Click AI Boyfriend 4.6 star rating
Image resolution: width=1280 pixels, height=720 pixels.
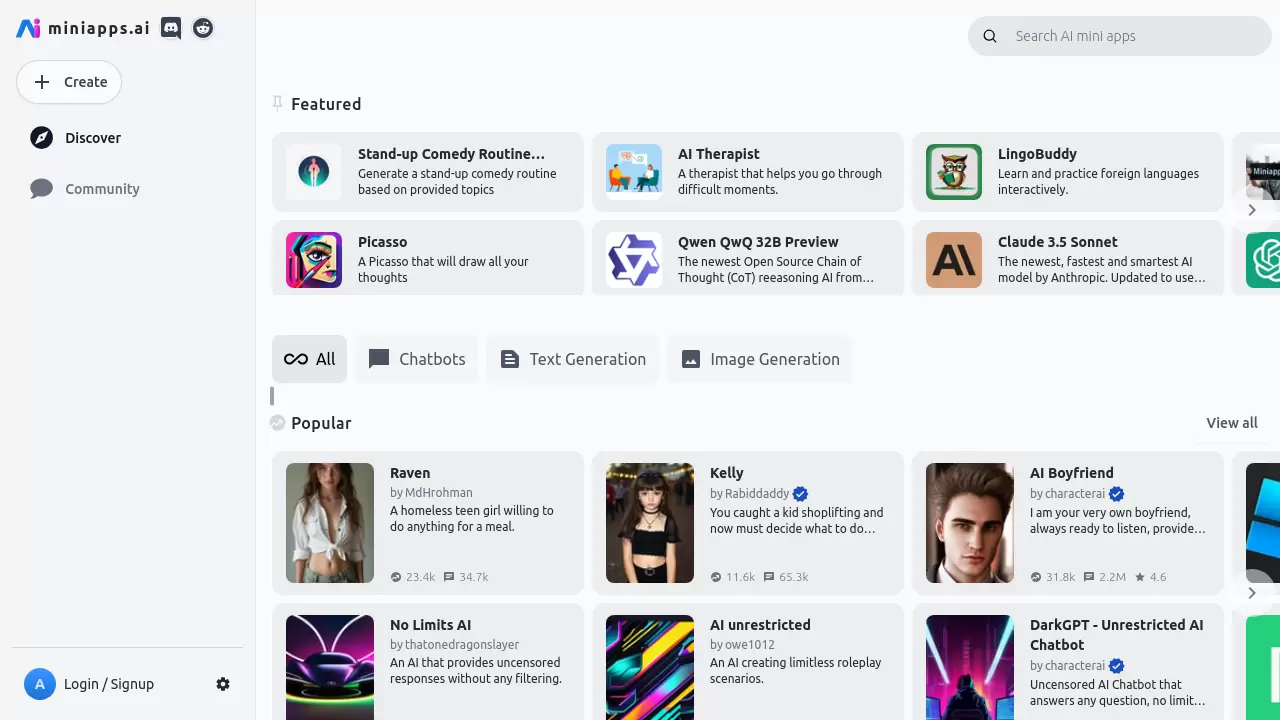click(x=1150, y=577)
